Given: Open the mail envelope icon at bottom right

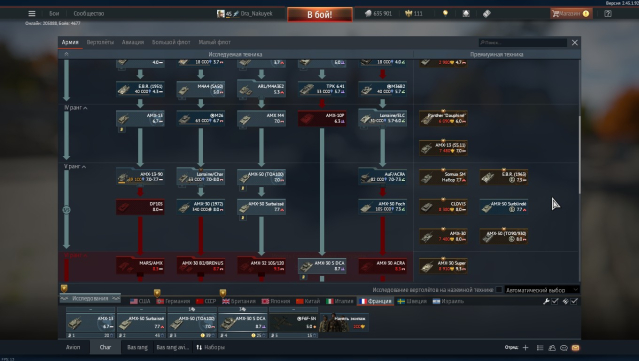Looking at the screenshot, I should pyautogui.click(x=575, y=348).
